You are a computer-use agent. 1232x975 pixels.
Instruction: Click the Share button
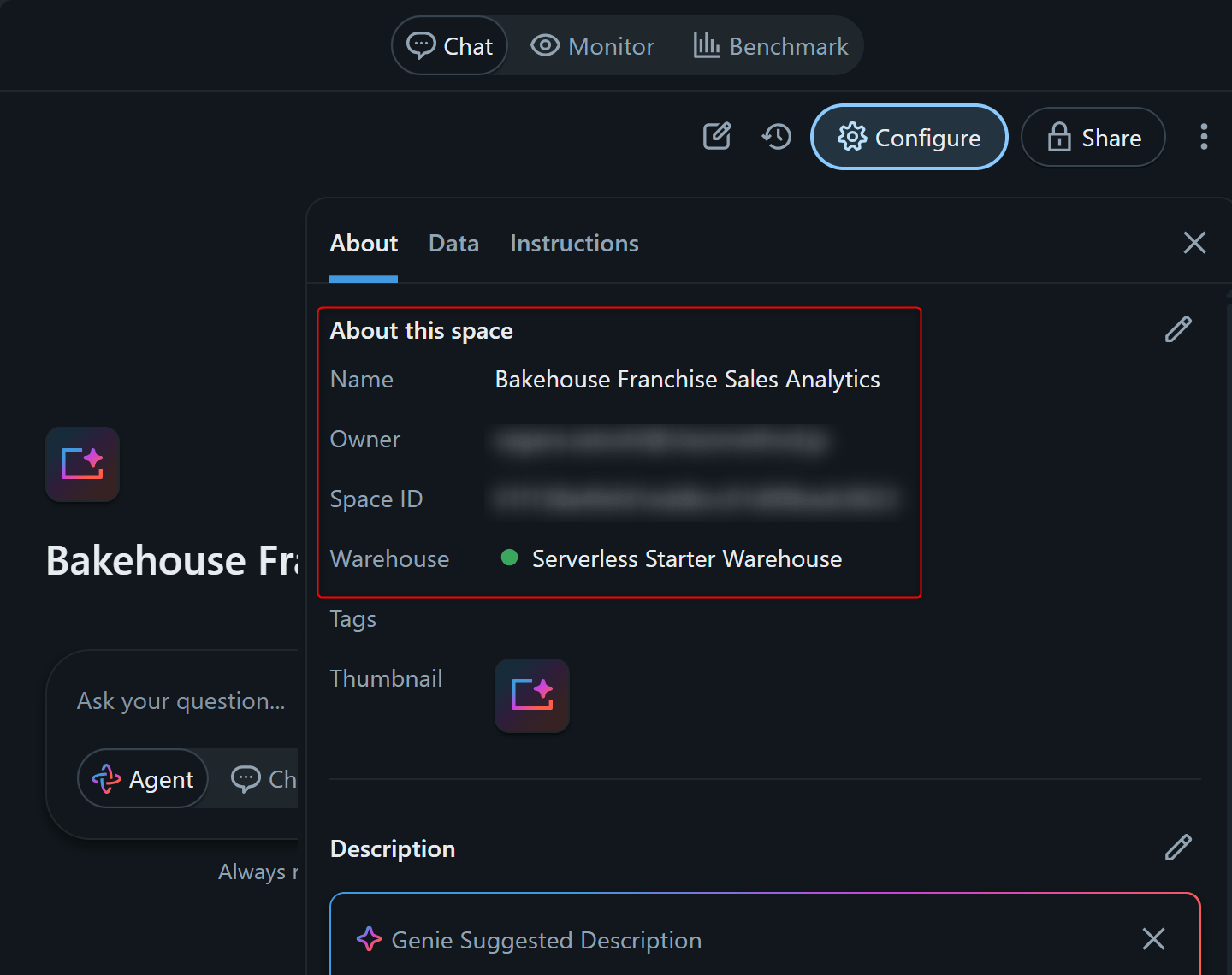coord(1093,138)
